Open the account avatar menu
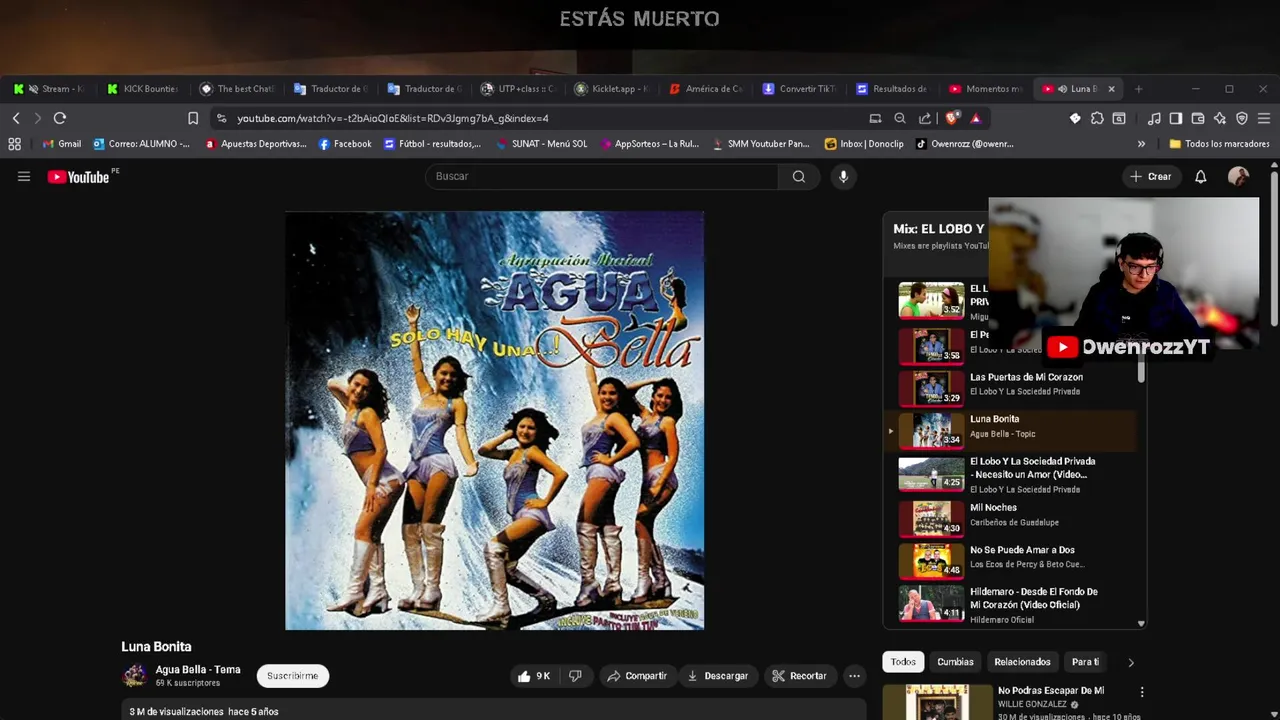1280x720 pixels. pyautogui.click(x=1238, y=177)
